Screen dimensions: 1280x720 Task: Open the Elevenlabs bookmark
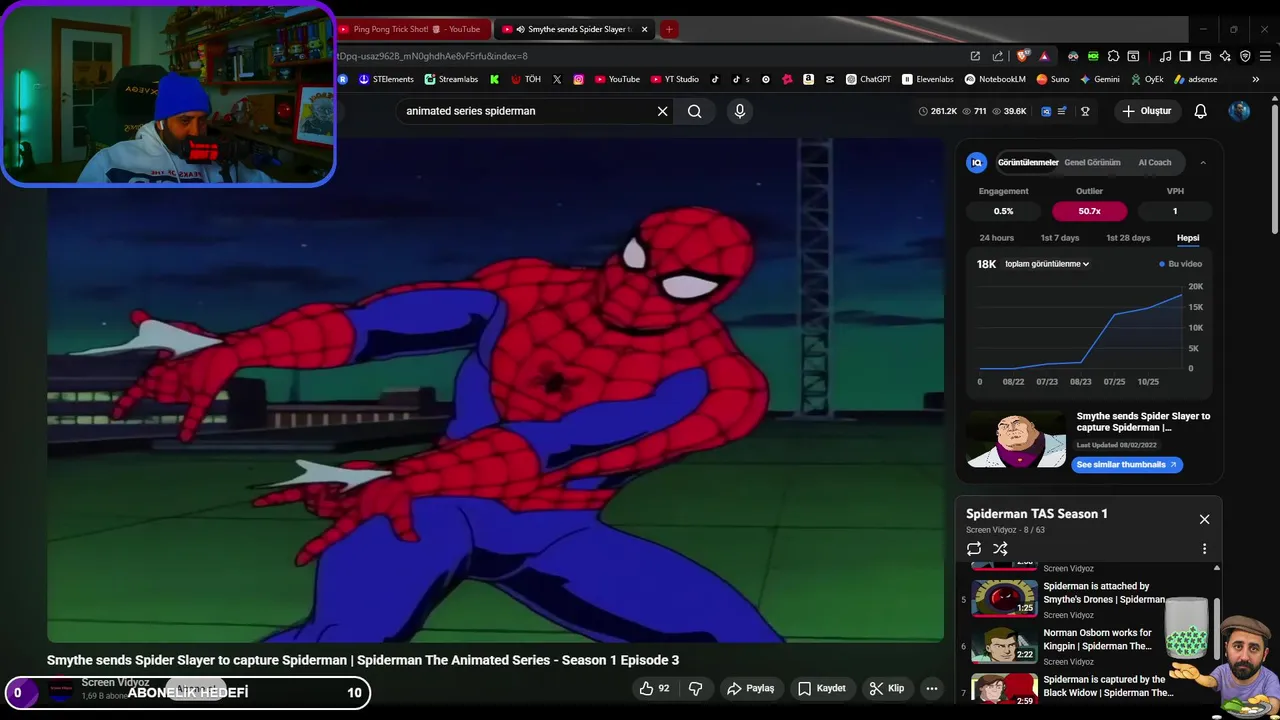[x=928, y=79]
